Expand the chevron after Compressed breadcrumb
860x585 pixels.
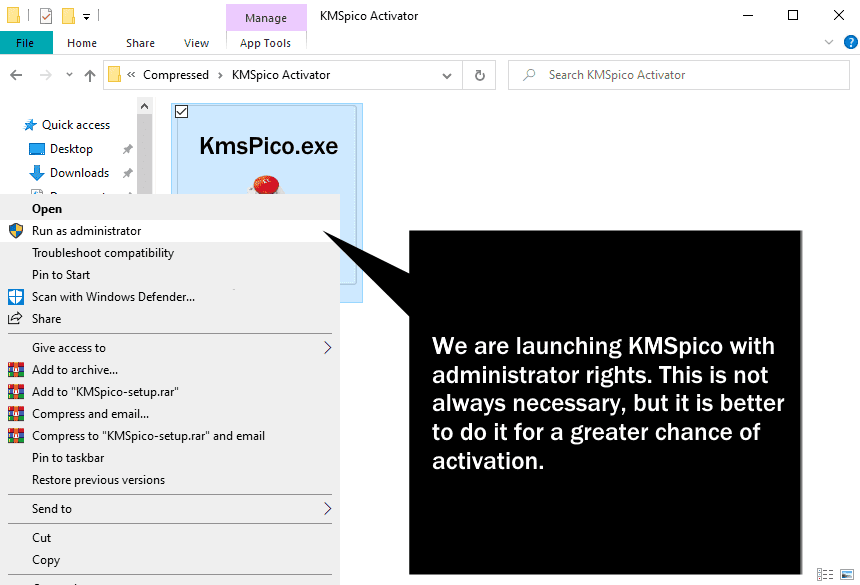(x=220, y=75)
